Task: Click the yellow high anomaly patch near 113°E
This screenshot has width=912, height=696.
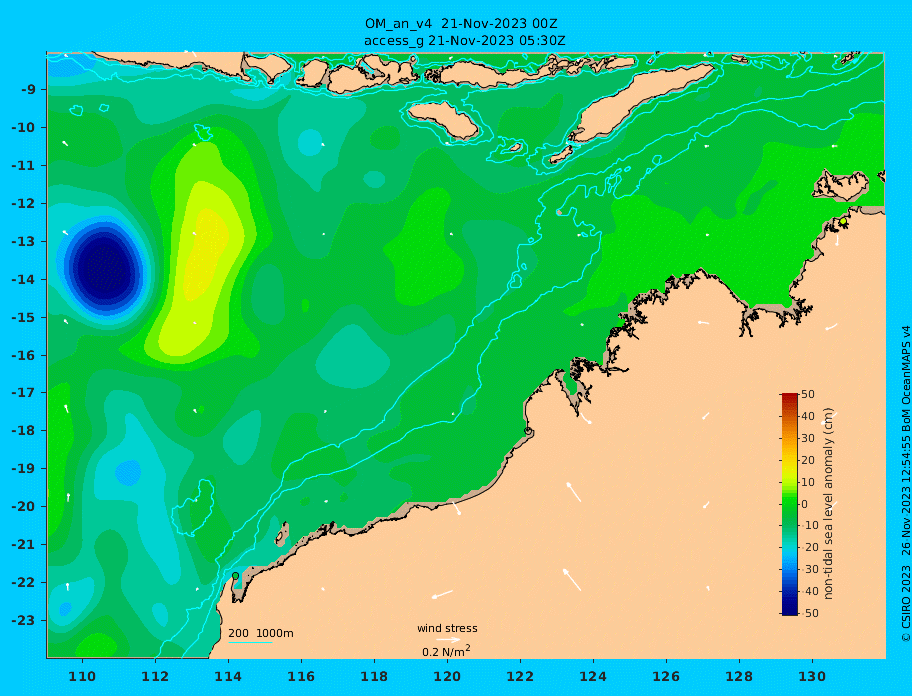Action: coord(205,256)
